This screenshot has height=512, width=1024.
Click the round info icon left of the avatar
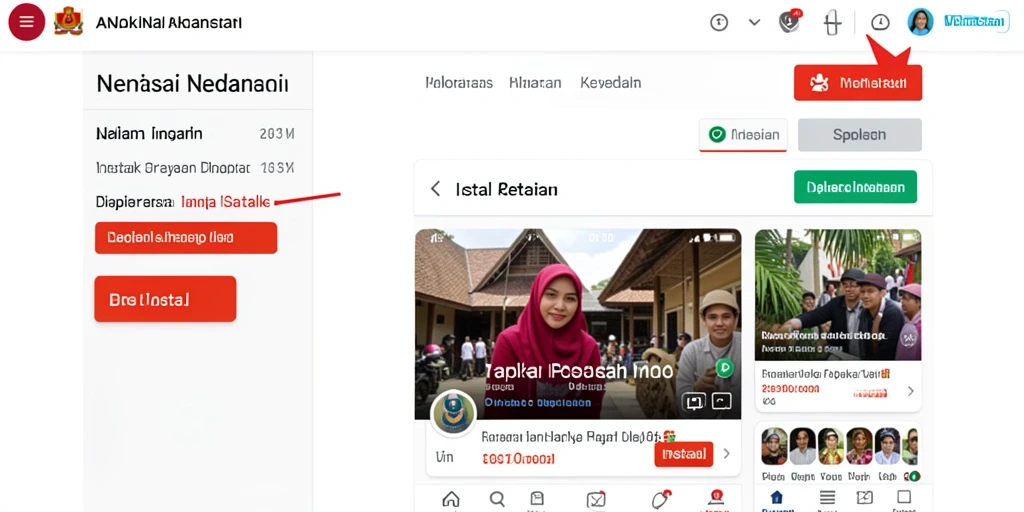coord(880,22)
